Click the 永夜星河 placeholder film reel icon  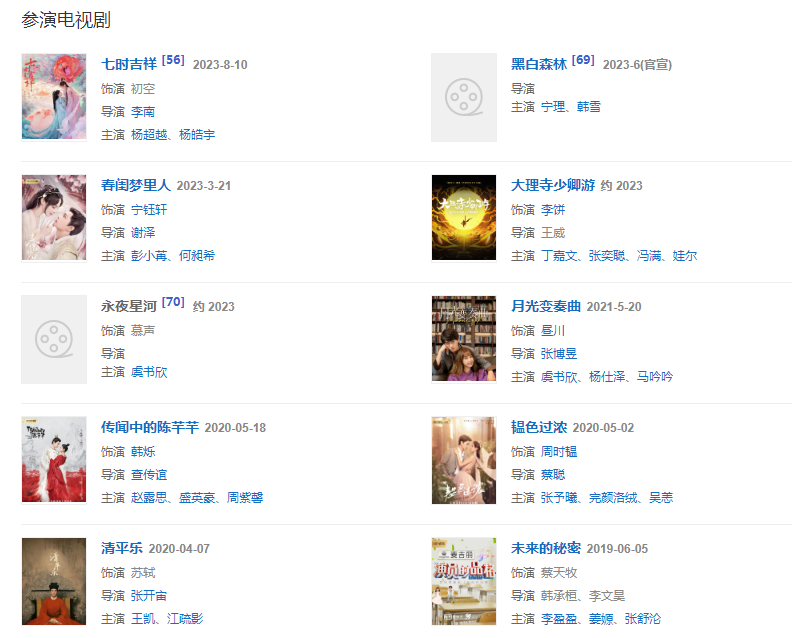[x=54, y=339]
